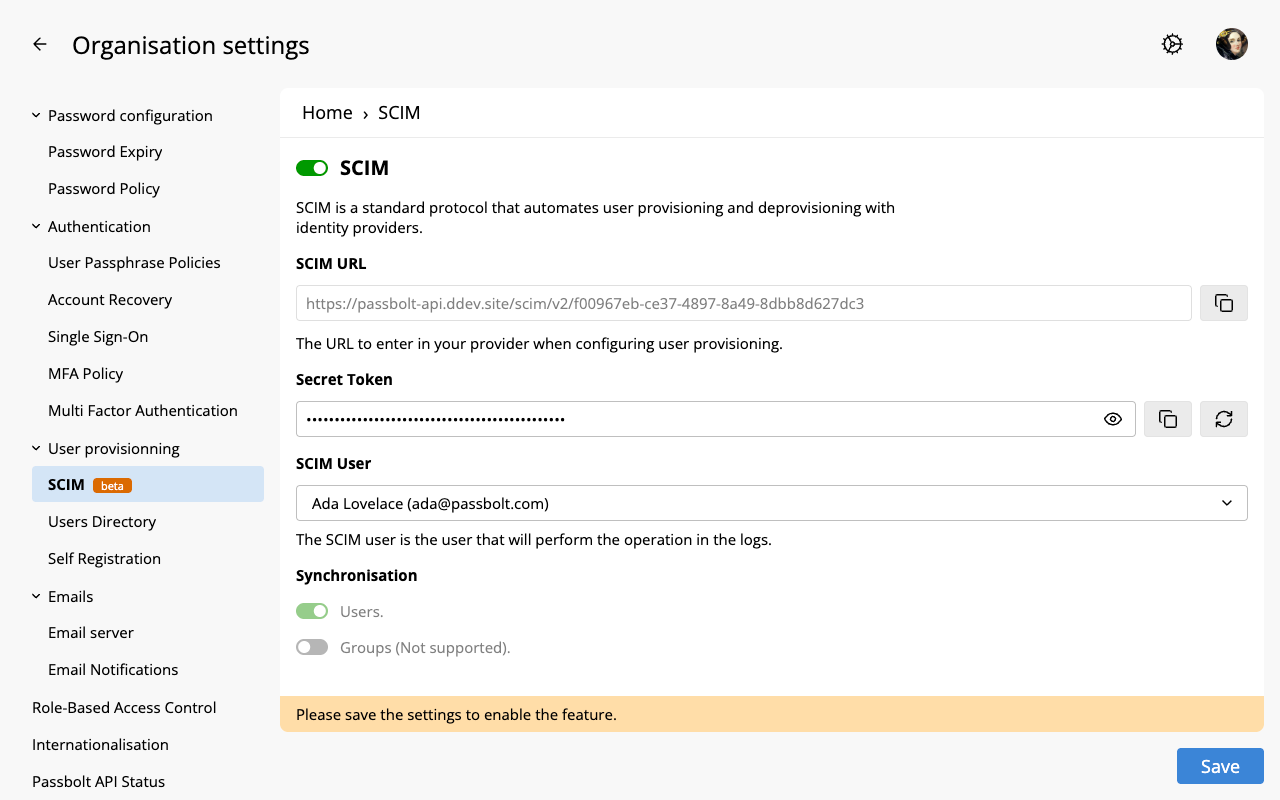
Task: Open the settings gear icon
Action: pos(1172,45)
